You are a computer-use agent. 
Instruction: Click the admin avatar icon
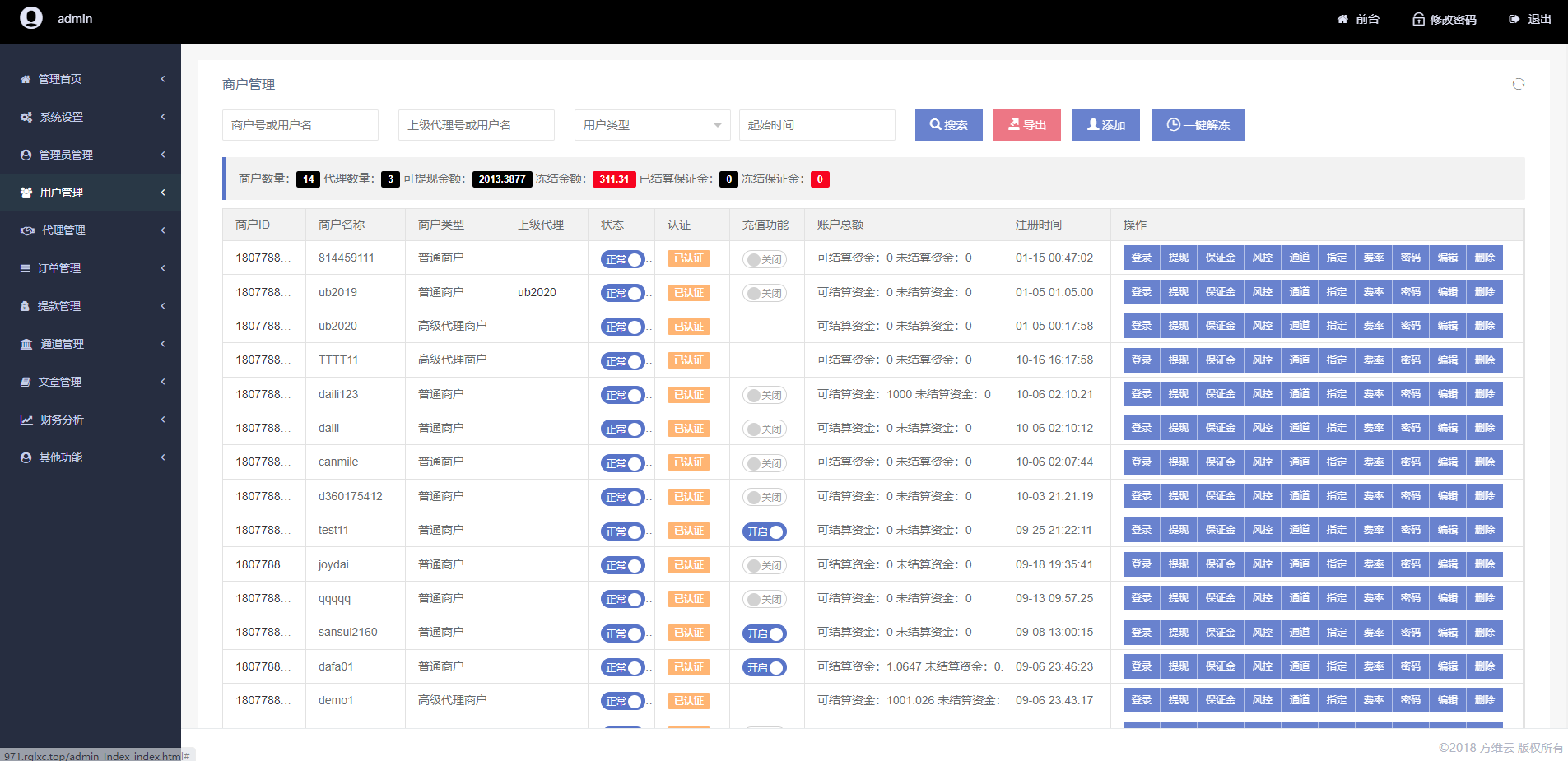point(31,18)
